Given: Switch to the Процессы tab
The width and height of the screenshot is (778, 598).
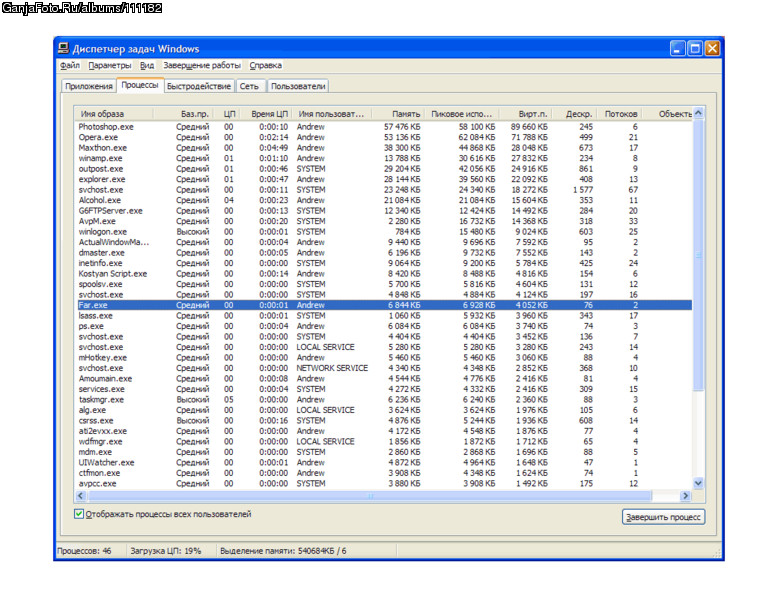Looking at the screenshot, I should pos(140,85).
